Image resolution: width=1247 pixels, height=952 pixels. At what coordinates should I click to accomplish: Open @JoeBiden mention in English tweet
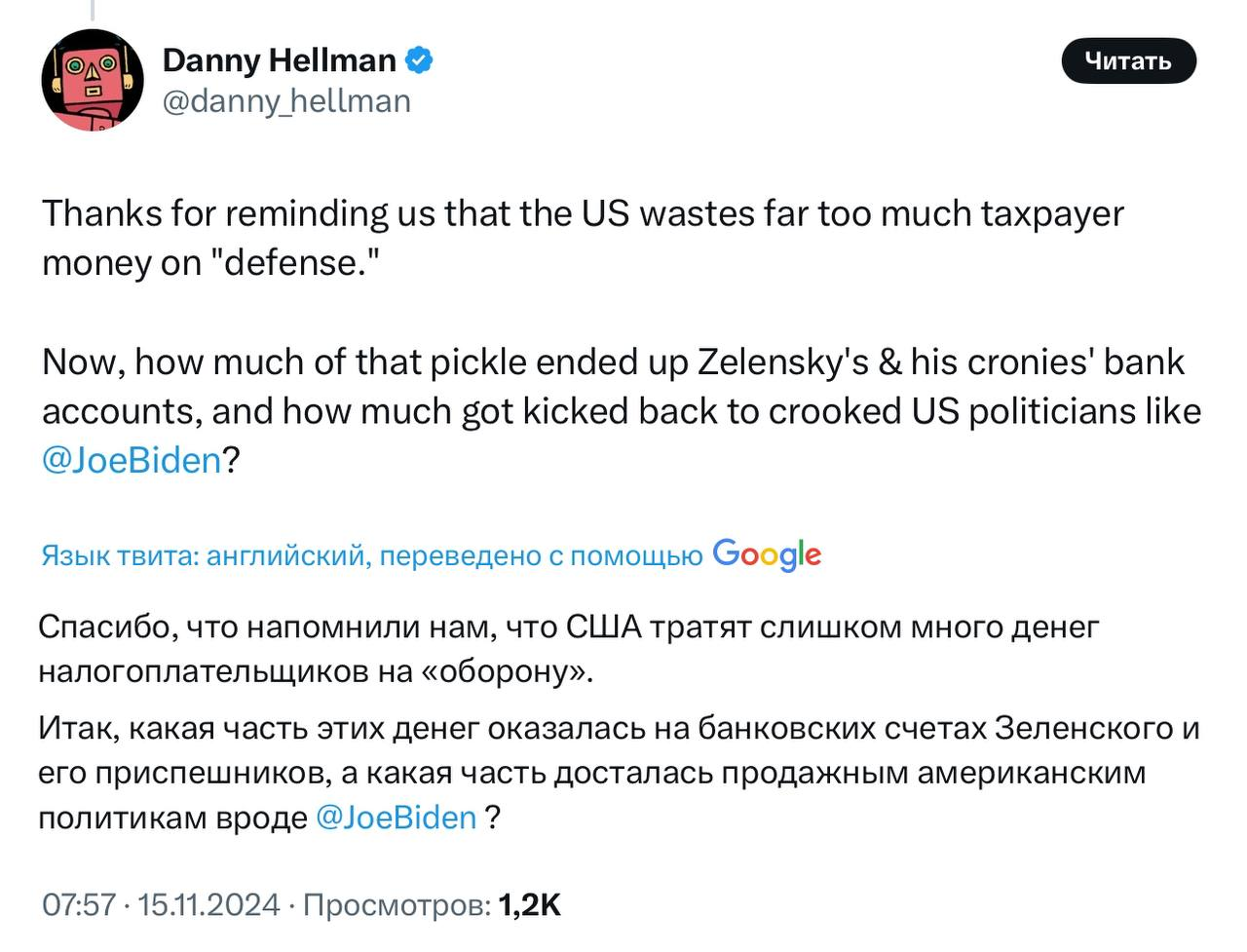[132, 460]
